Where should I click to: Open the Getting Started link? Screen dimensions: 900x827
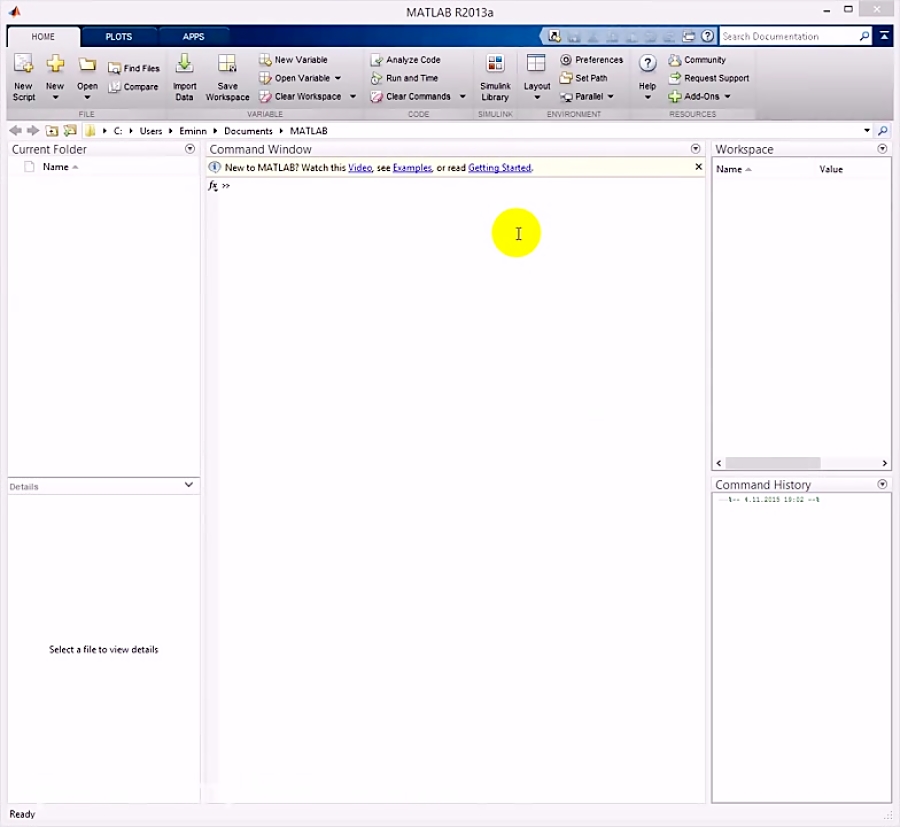pos(499,167)
